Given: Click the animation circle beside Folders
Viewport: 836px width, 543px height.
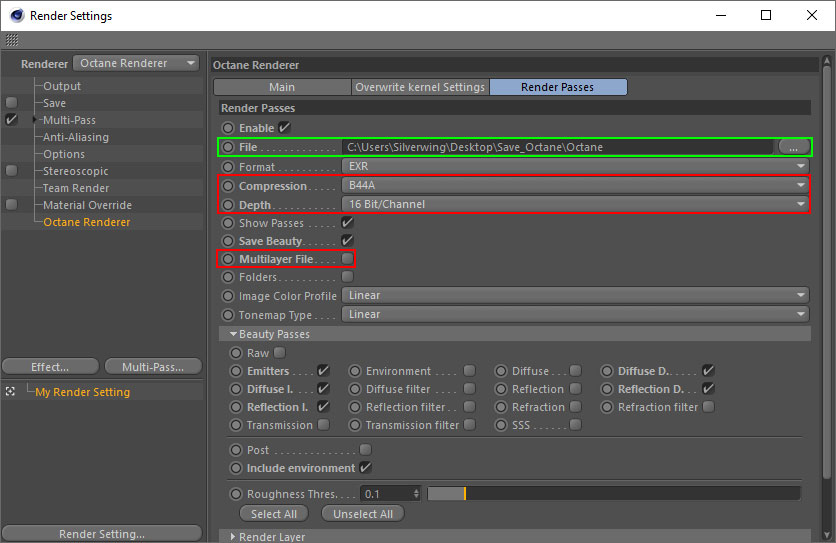Looking at the screenshot, I should [228, 277].
